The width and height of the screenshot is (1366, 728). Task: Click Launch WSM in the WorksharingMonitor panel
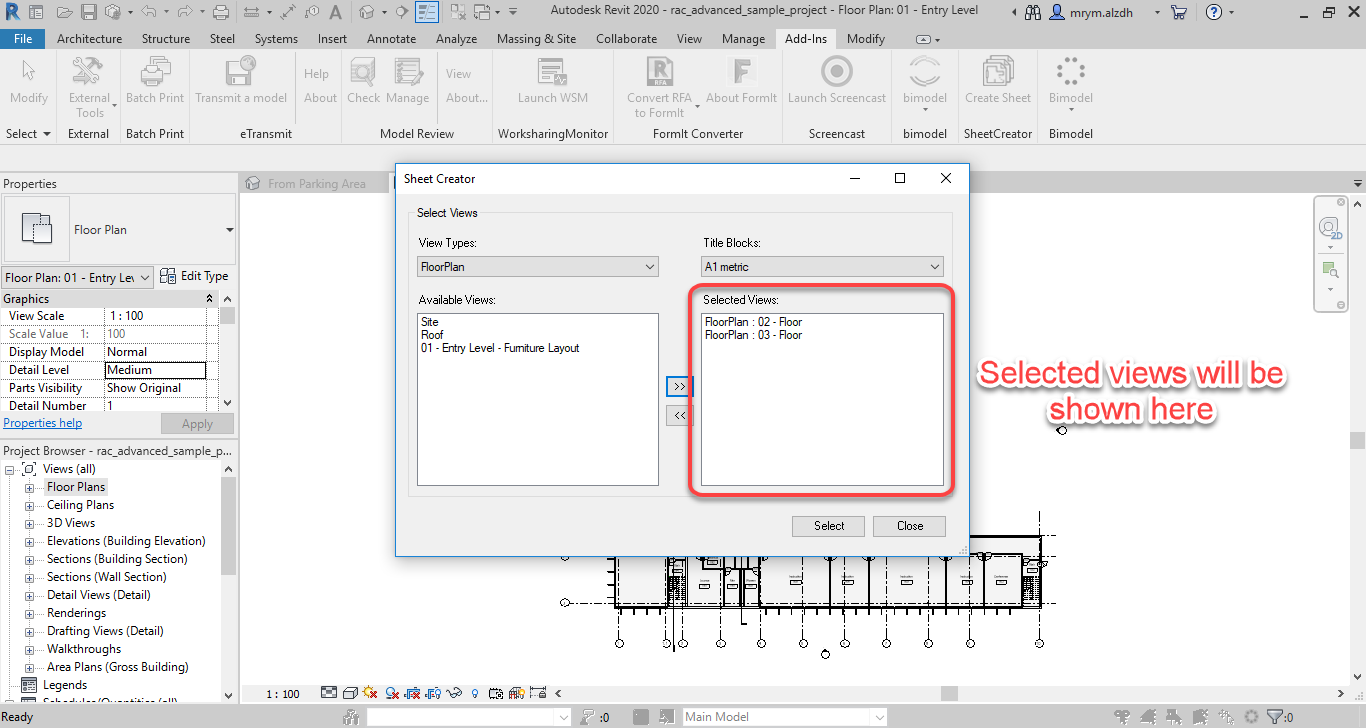(x=553, y=80)
